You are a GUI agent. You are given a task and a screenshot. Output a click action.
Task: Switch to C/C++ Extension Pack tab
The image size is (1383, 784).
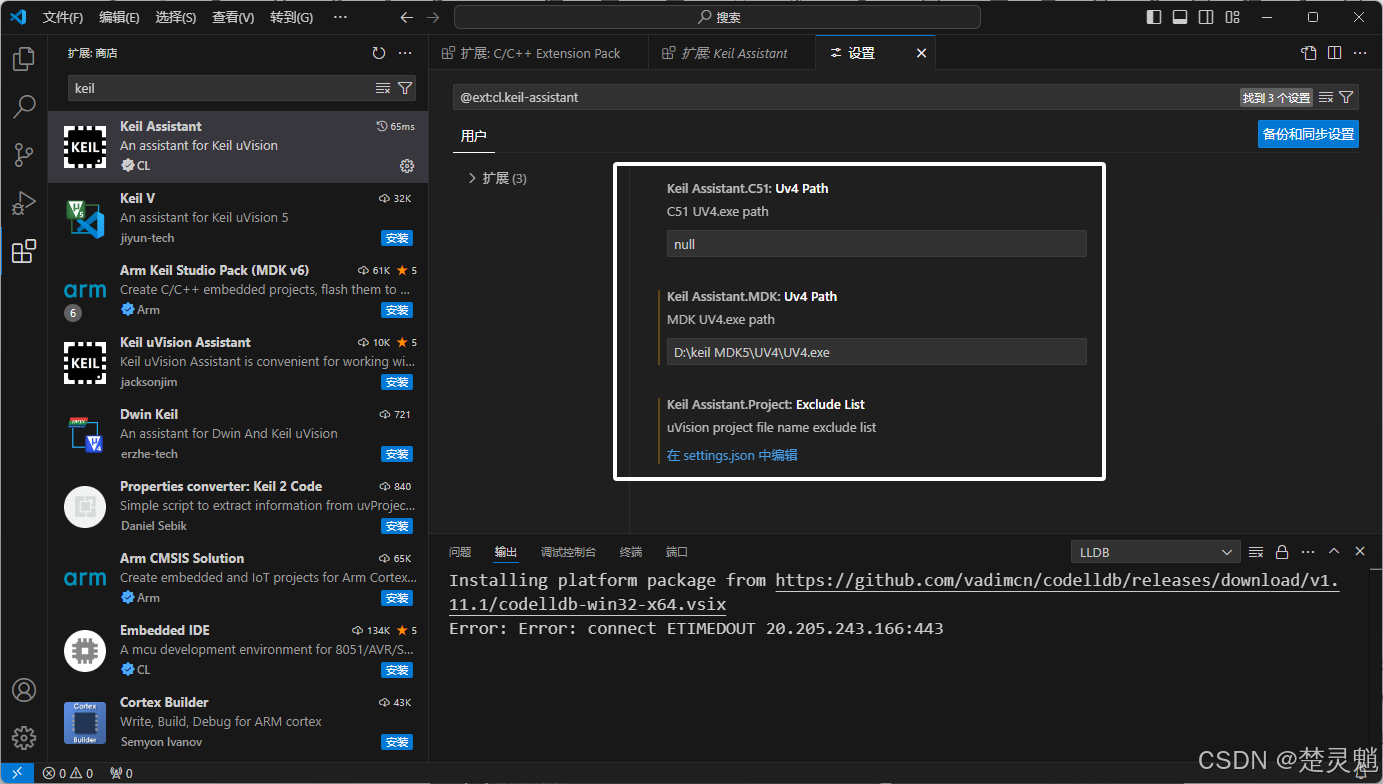click(x=539, y=53)
